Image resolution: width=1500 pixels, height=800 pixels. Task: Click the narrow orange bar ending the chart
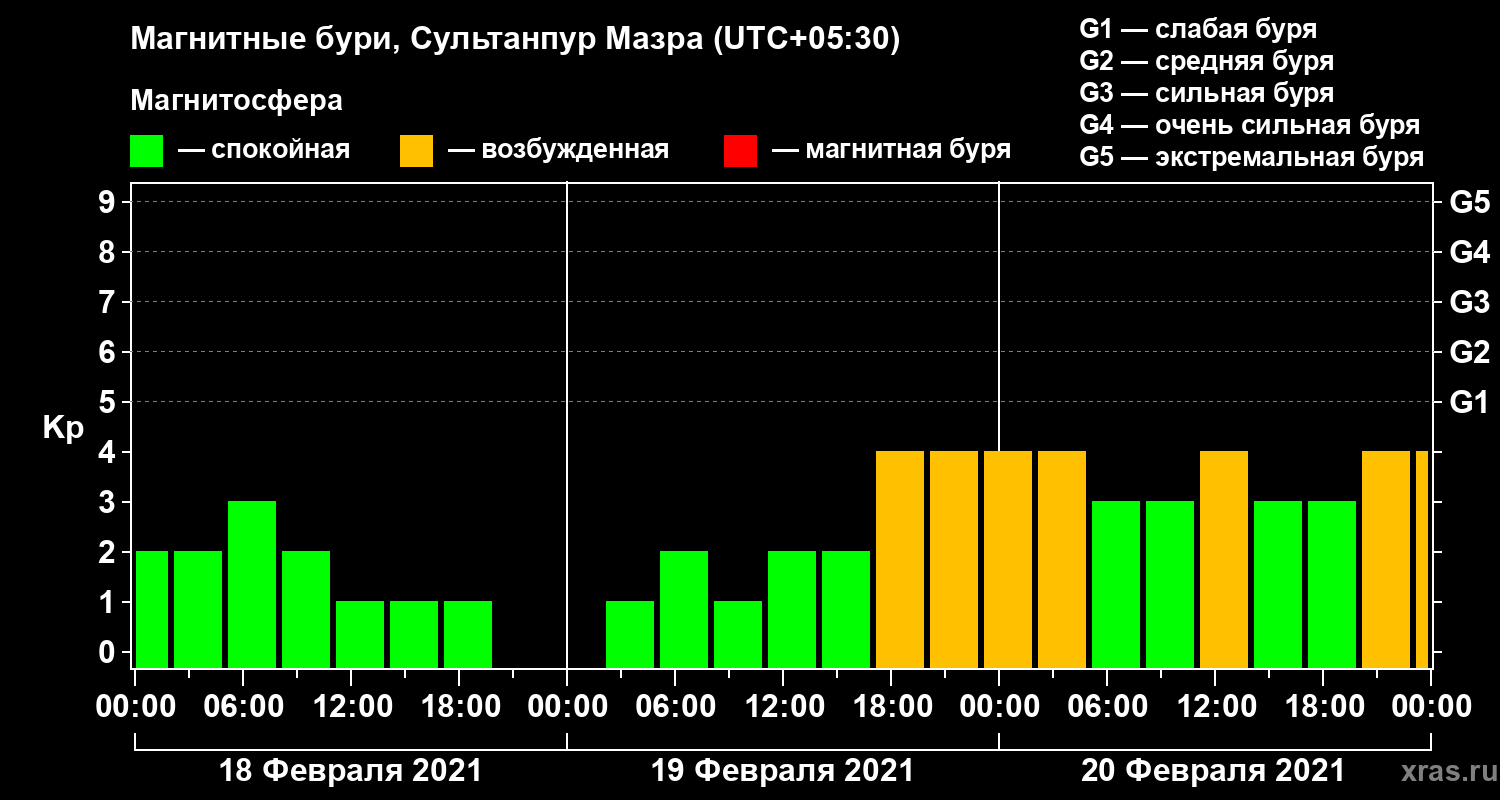(x=1422, y=559)
